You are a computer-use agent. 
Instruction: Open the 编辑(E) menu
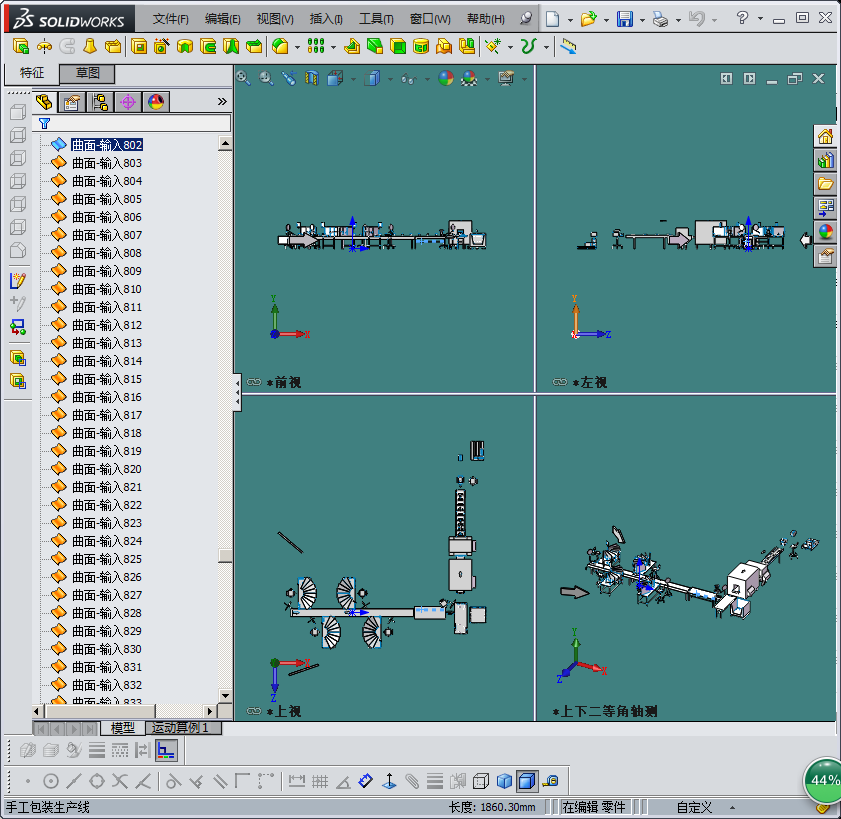[x=223, y=19]
